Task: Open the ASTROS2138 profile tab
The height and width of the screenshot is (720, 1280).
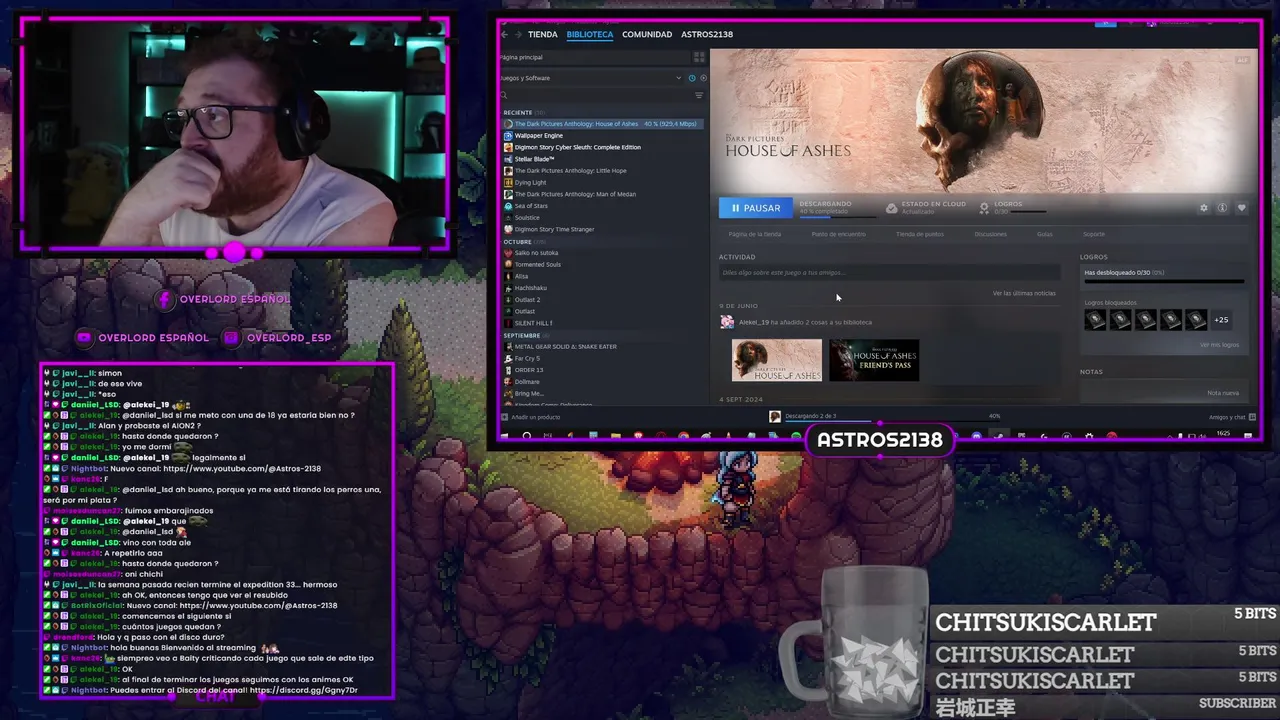Action: [x=707, y=34]
